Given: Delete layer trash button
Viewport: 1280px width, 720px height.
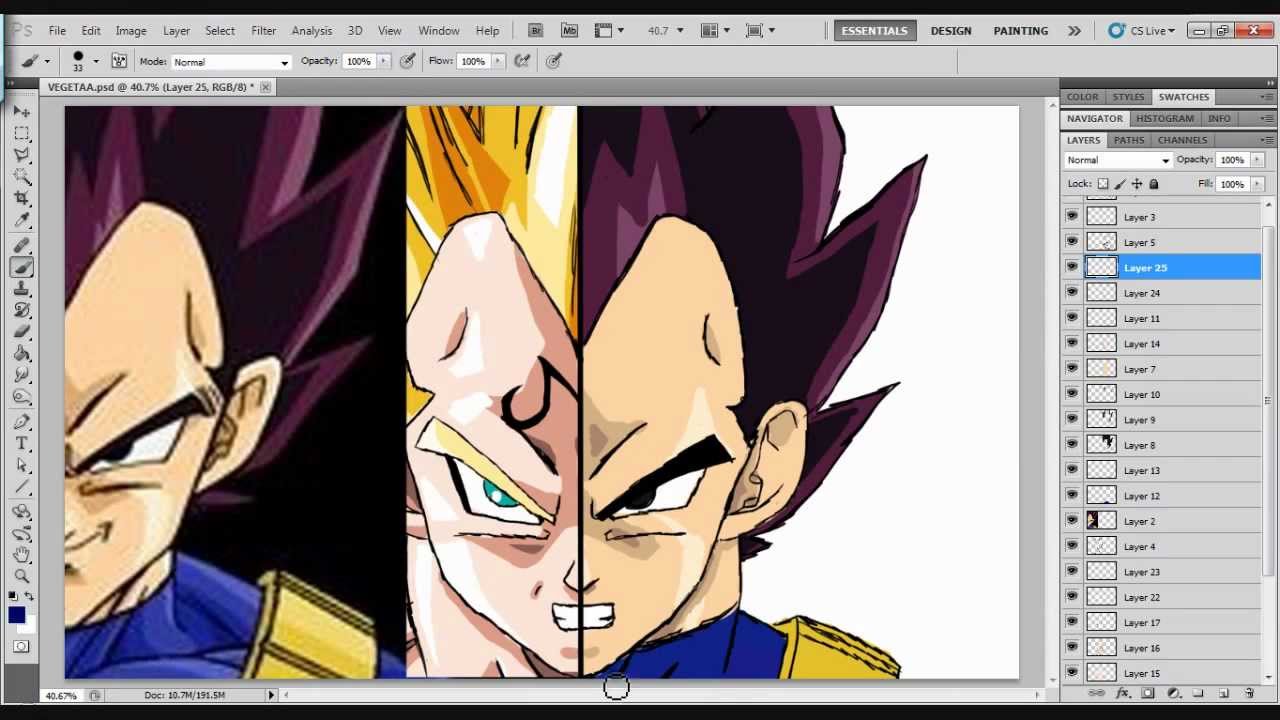Looking at the screenshot, I should pos(1249,693).
